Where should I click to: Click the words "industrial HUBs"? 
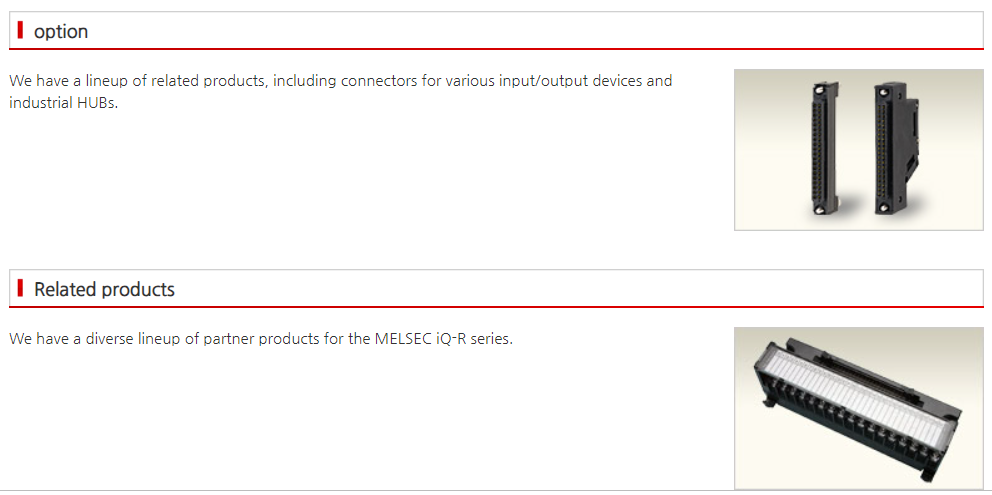click(63, 103)
